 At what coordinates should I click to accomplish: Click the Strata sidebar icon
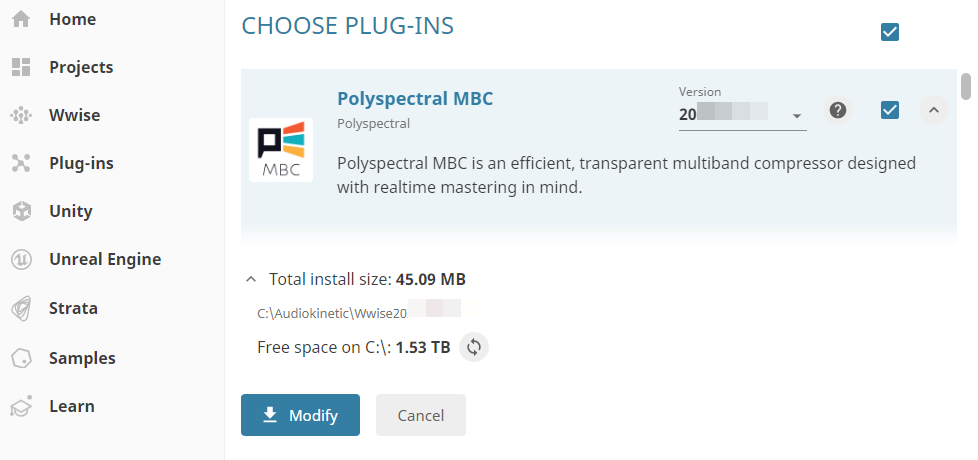(21, 308)
